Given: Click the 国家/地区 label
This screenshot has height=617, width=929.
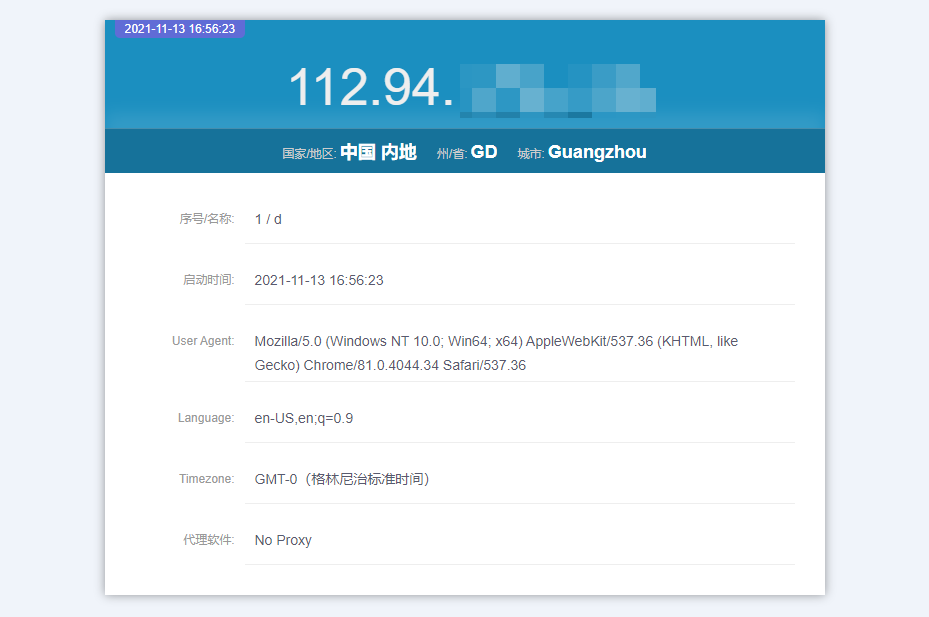Looking at the screenshot, I should [x=309, y=154].
